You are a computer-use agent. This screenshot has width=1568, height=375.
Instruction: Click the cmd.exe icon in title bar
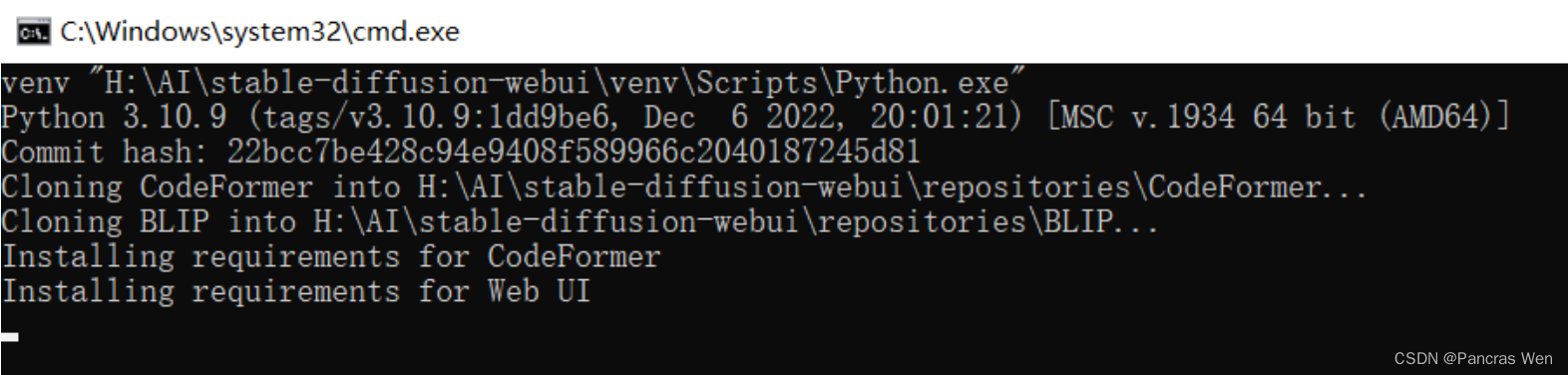34,32
